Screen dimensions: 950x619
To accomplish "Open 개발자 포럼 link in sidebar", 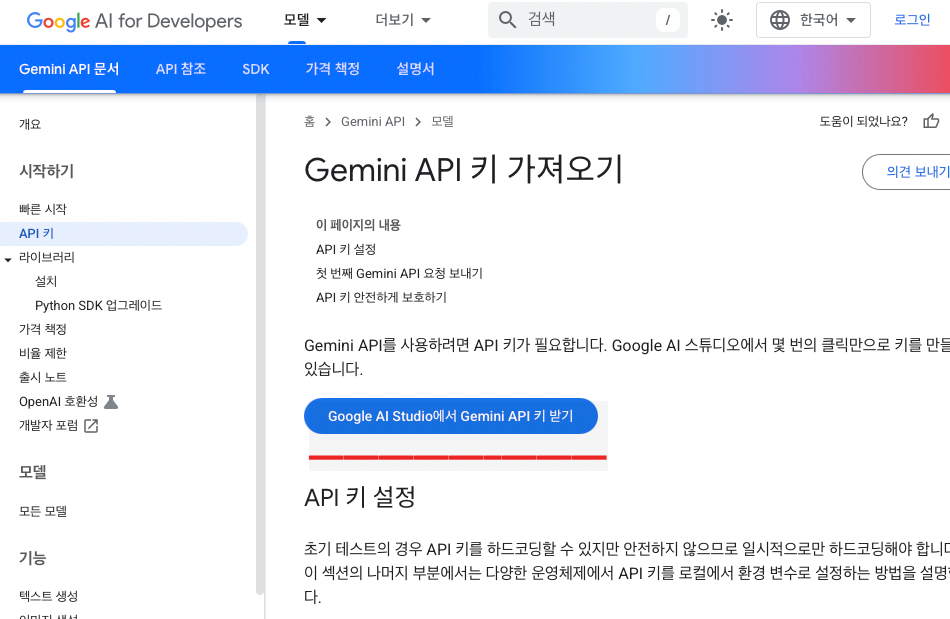I will (48, 426).
